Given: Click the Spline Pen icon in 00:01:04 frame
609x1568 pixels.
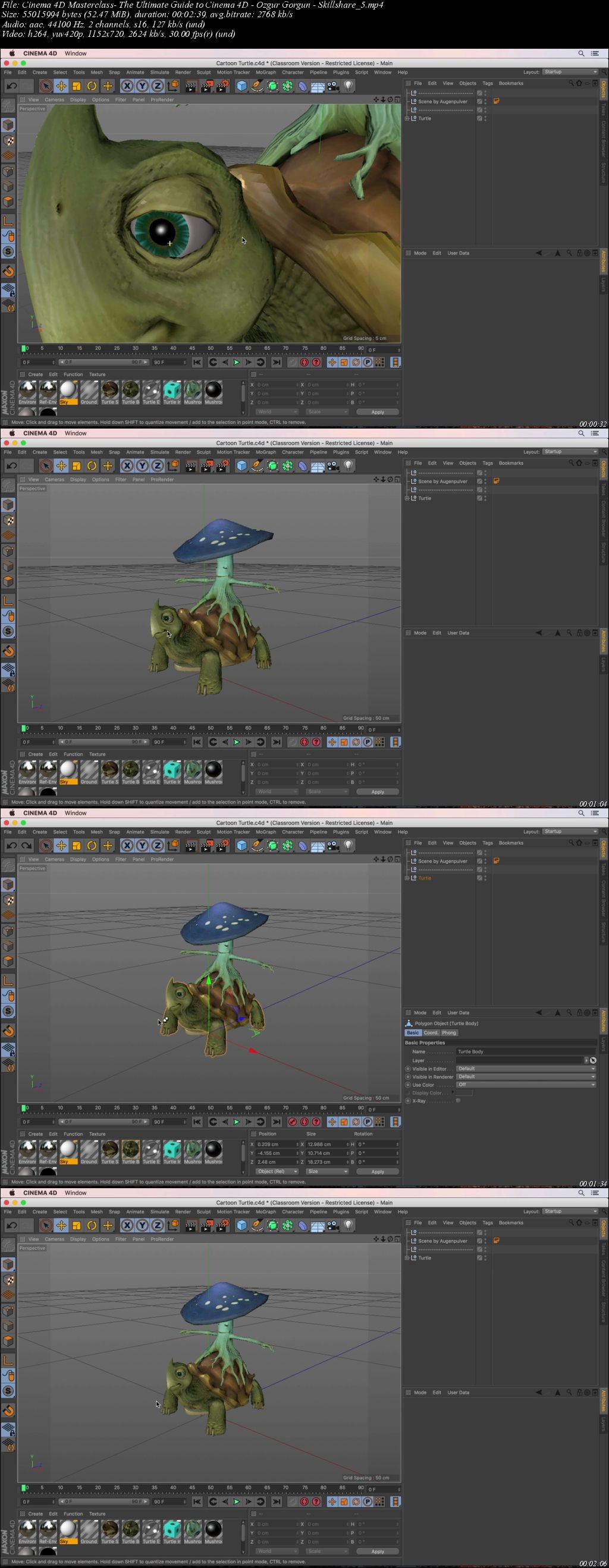Looking at the screenshot, I should point(257,466).
